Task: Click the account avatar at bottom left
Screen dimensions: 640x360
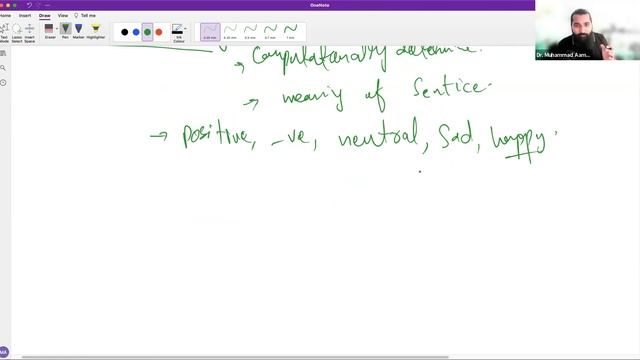Action: [x=4, y=352]
